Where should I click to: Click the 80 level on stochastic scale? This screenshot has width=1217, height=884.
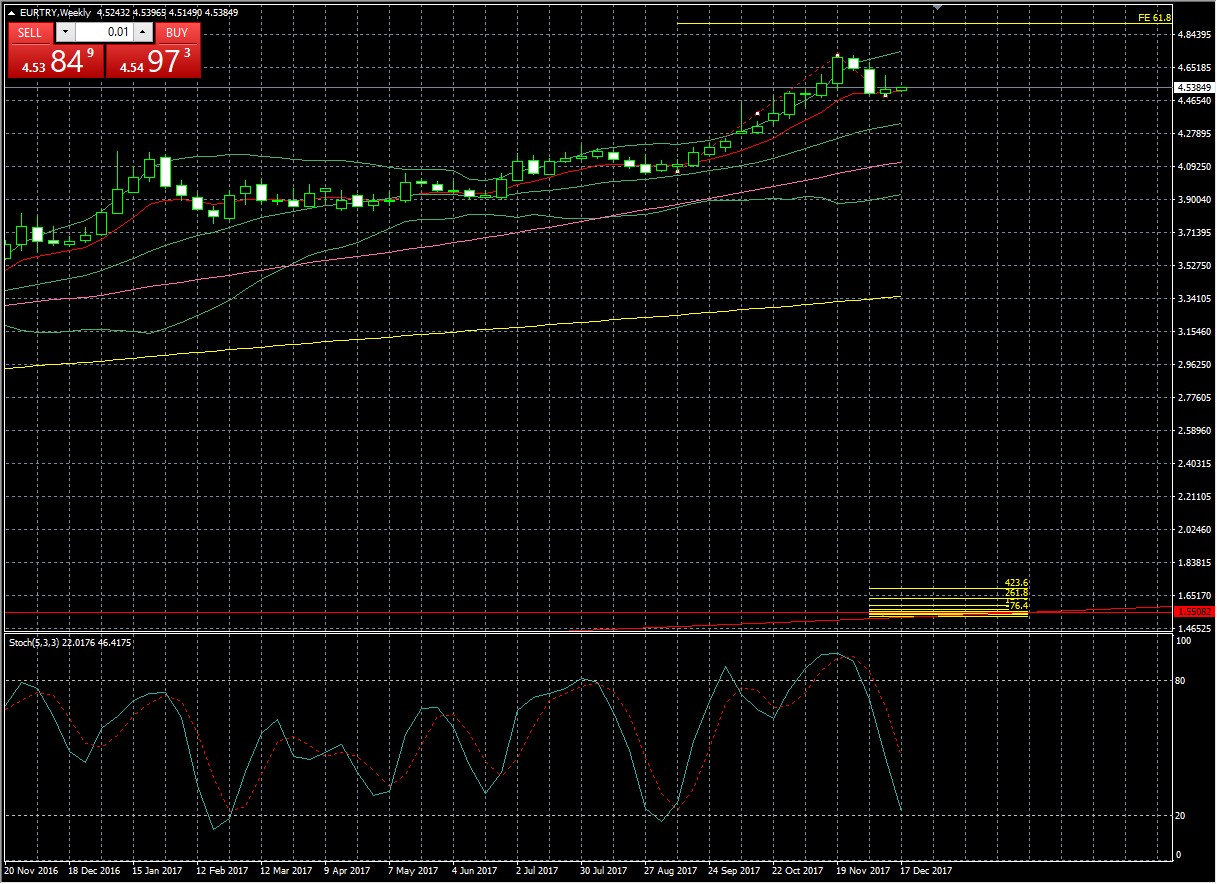[1181, 681]
